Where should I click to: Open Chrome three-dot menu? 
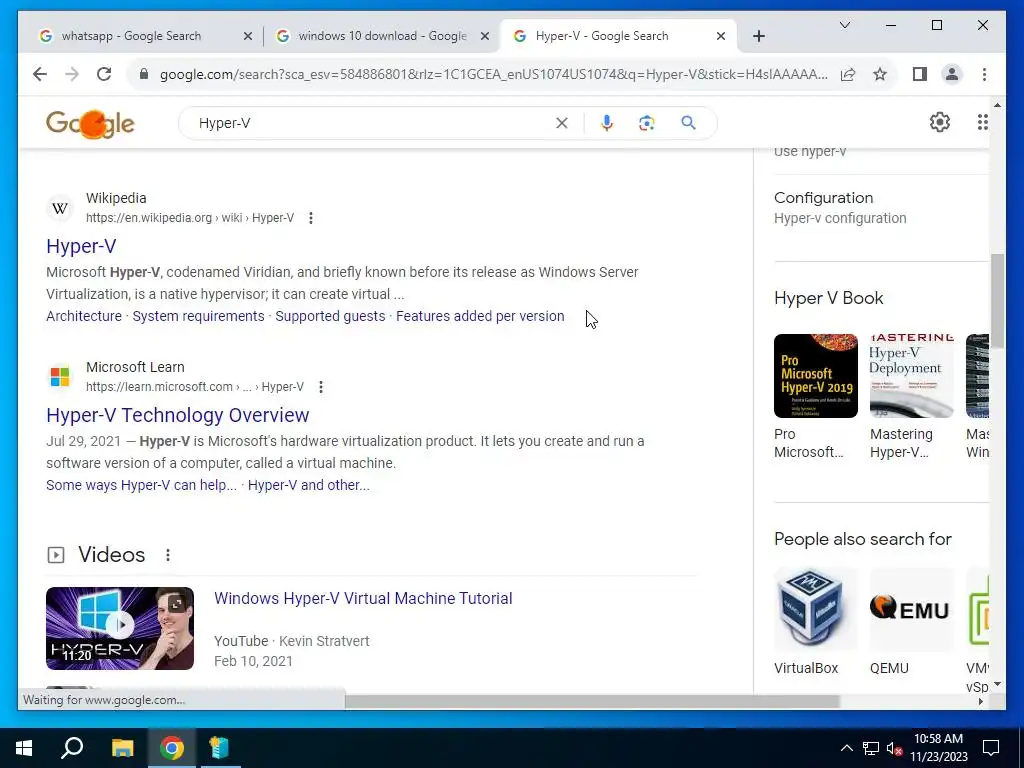984,74
